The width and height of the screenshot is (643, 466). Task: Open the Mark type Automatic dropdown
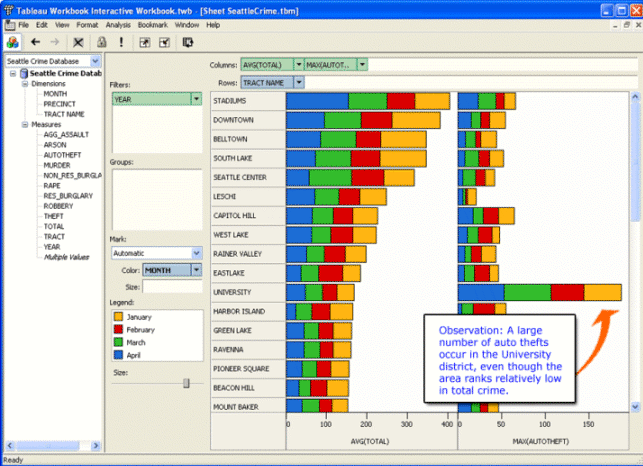coord(196,253)
